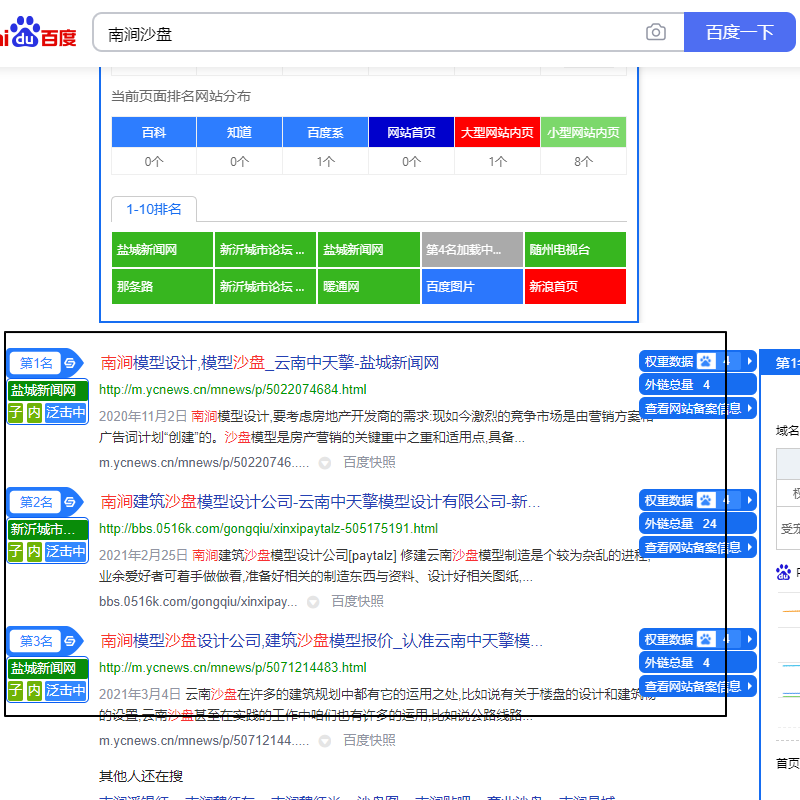This screenshot has width=800, height=800.
Task: Click the red 新浪首页 ranking tile
Action: point(575,287)
